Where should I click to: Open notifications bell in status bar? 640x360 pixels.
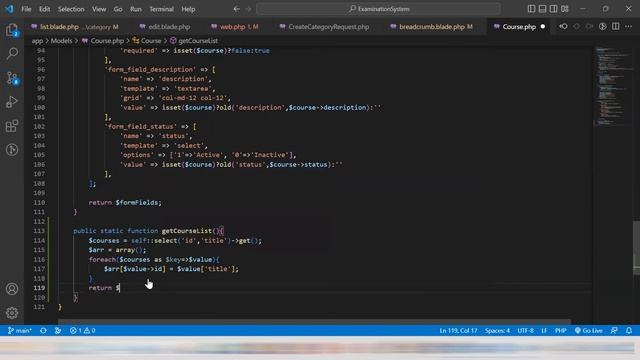click(629, 331)
